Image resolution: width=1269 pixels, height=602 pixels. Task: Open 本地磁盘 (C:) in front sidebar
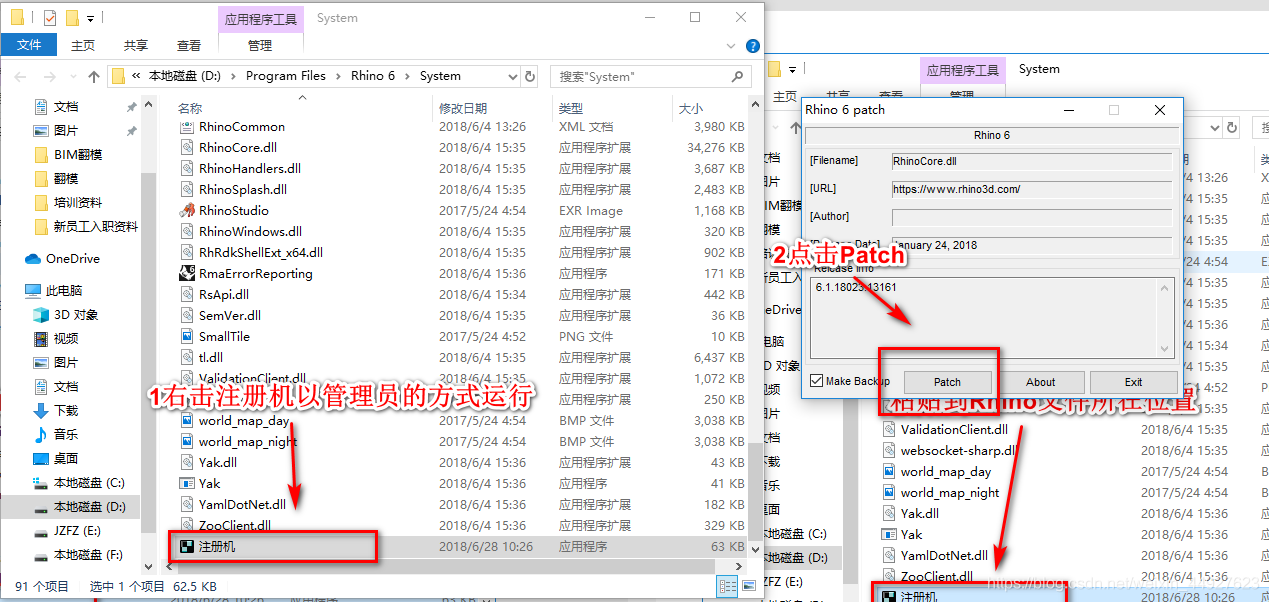tap(79, 483)
